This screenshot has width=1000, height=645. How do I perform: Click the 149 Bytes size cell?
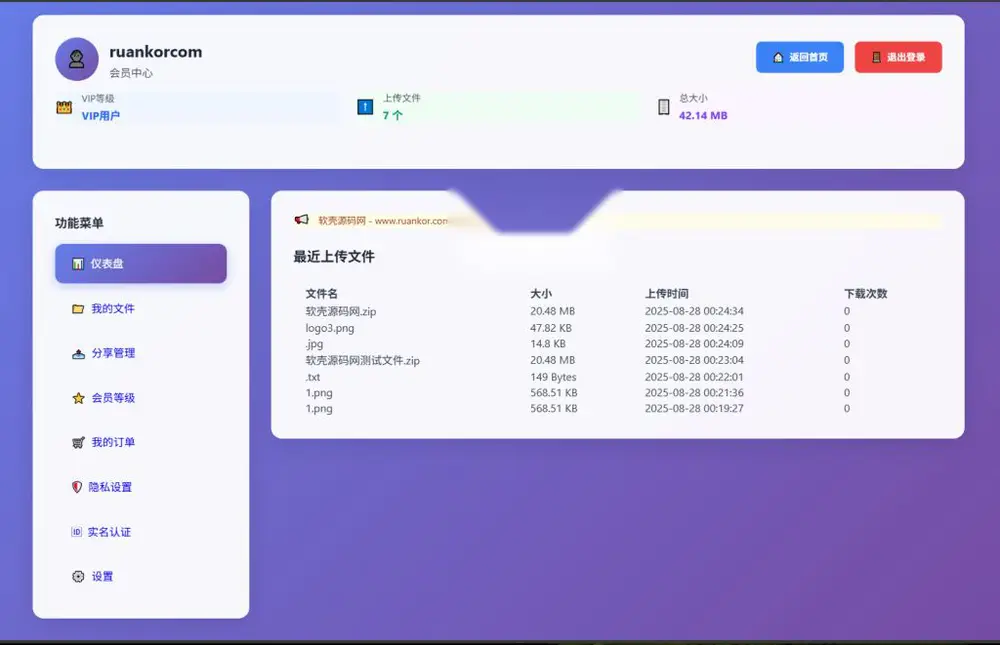553,377
